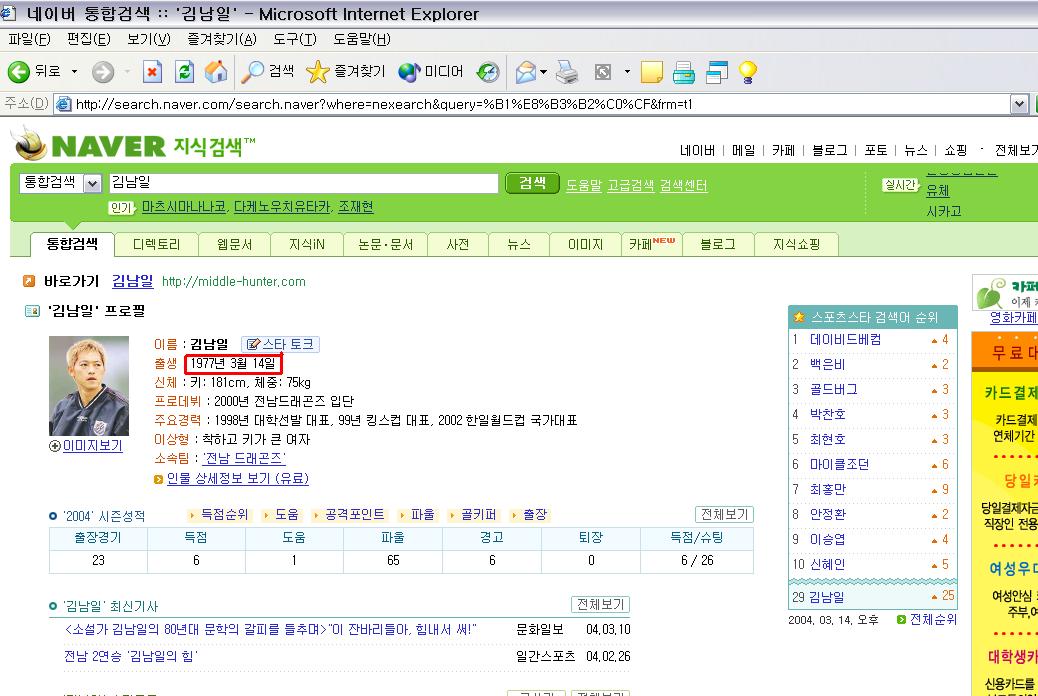Go to the Home page icon

point(216,72)
